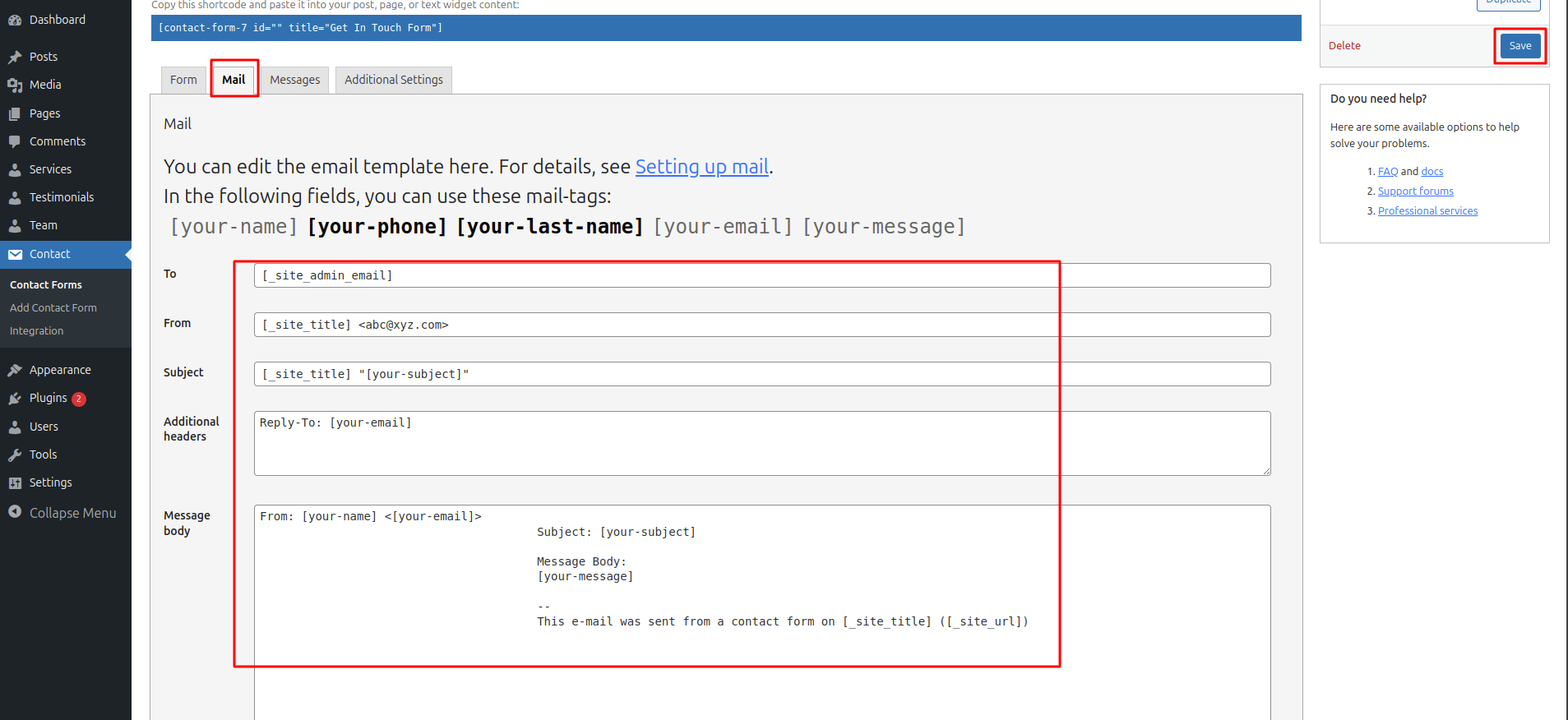Image resolution: width=1568 pixels, height=720 pixels.
Task: Switch to the Form tab
Action: (x=183, y=80)
